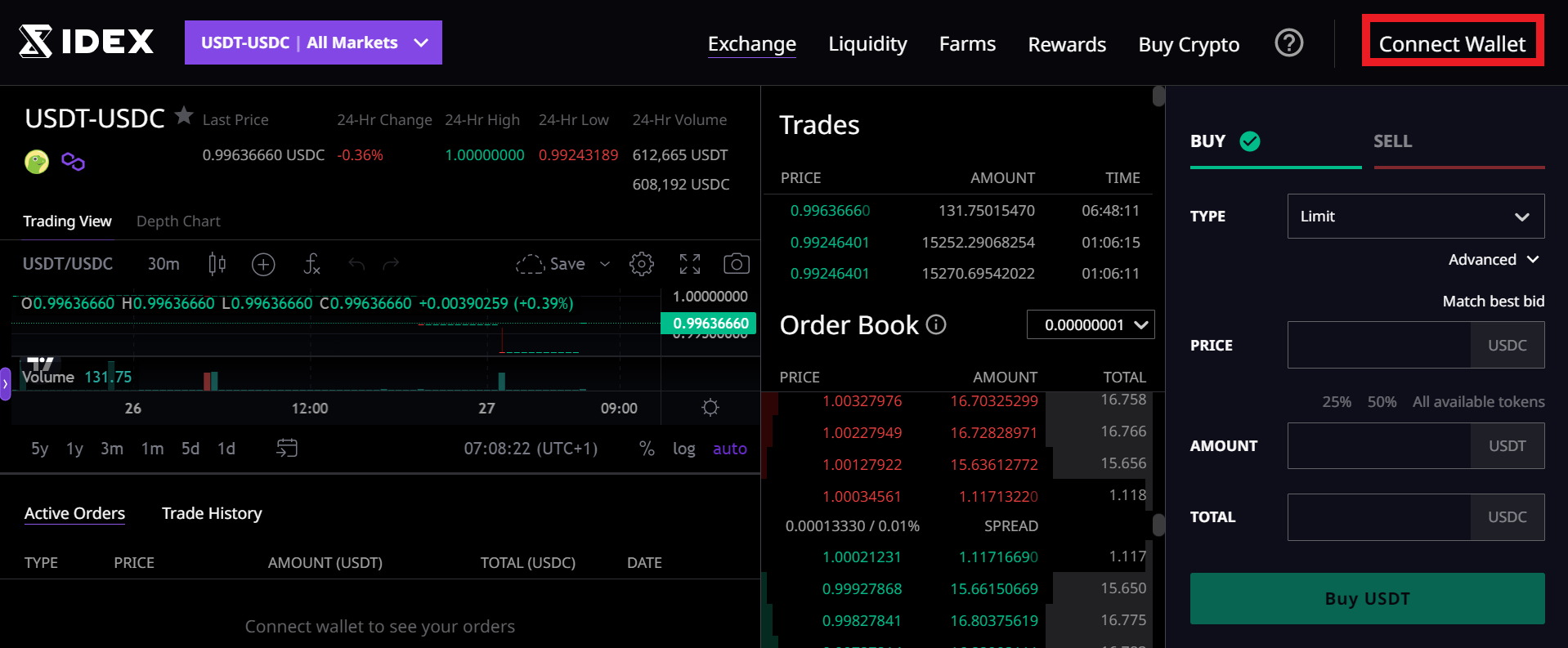Open chart settings gear icon
1568x648 pixels.
[x=642, y=264]
